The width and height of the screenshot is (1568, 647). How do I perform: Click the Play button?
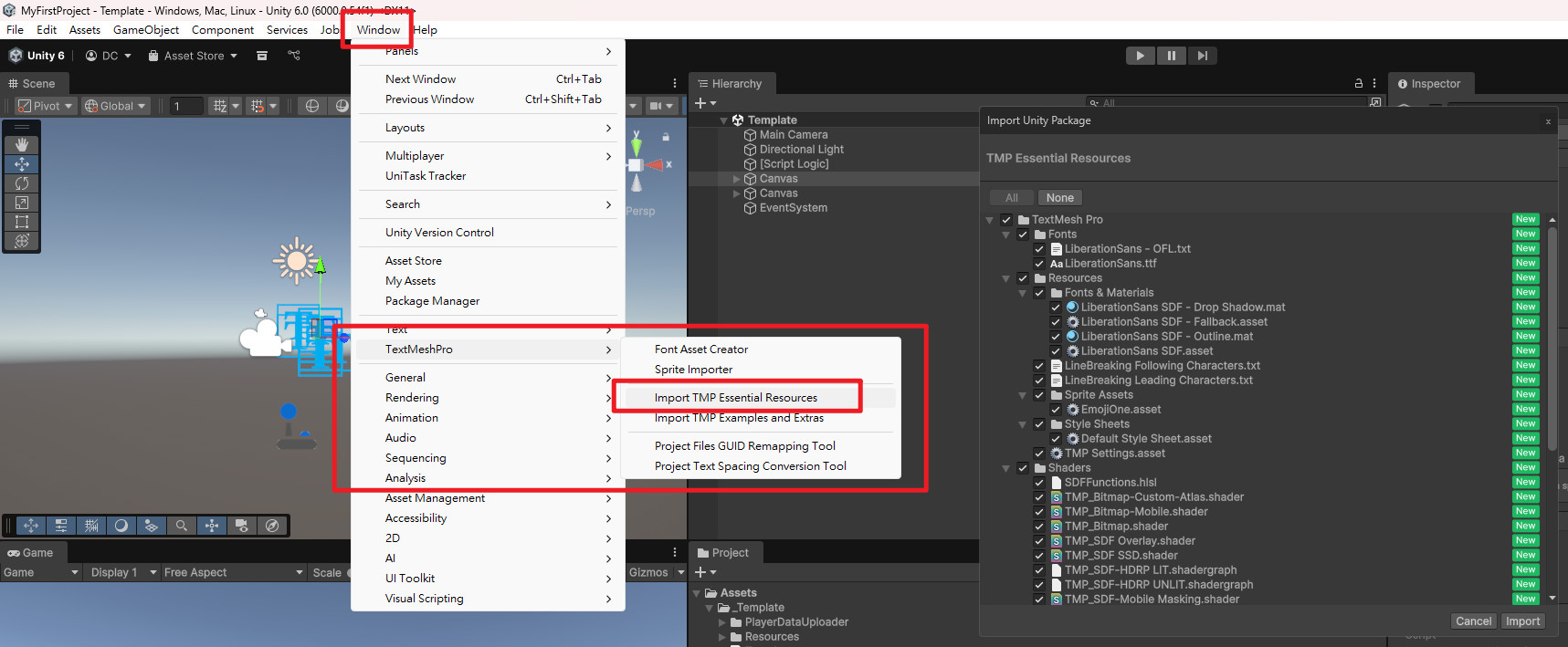click(1140, 56)
